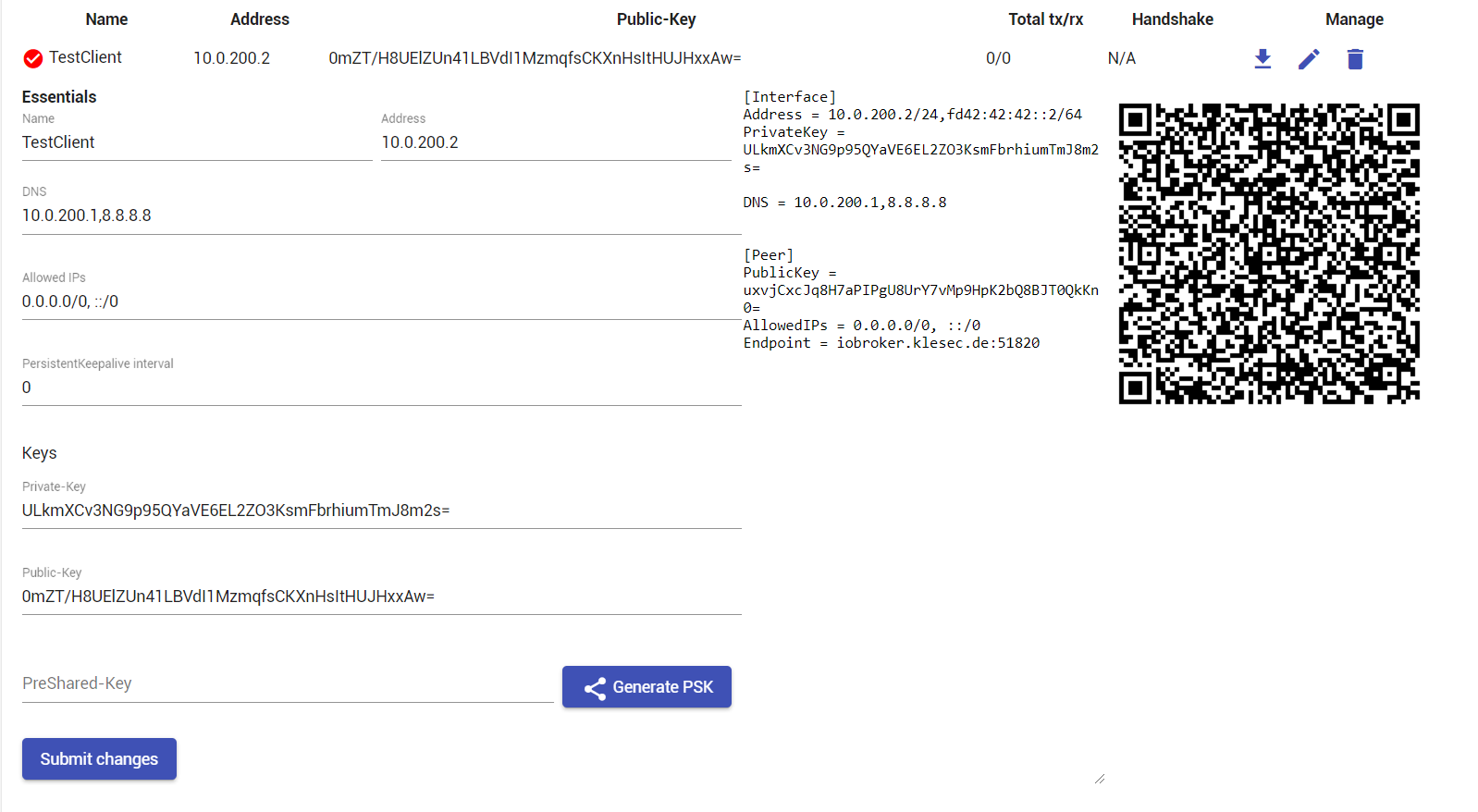Image resolution: width=1478 pixels, height=812 pixels.
Task: Download the TestClient configuration file
Action: coord(1262,59)
